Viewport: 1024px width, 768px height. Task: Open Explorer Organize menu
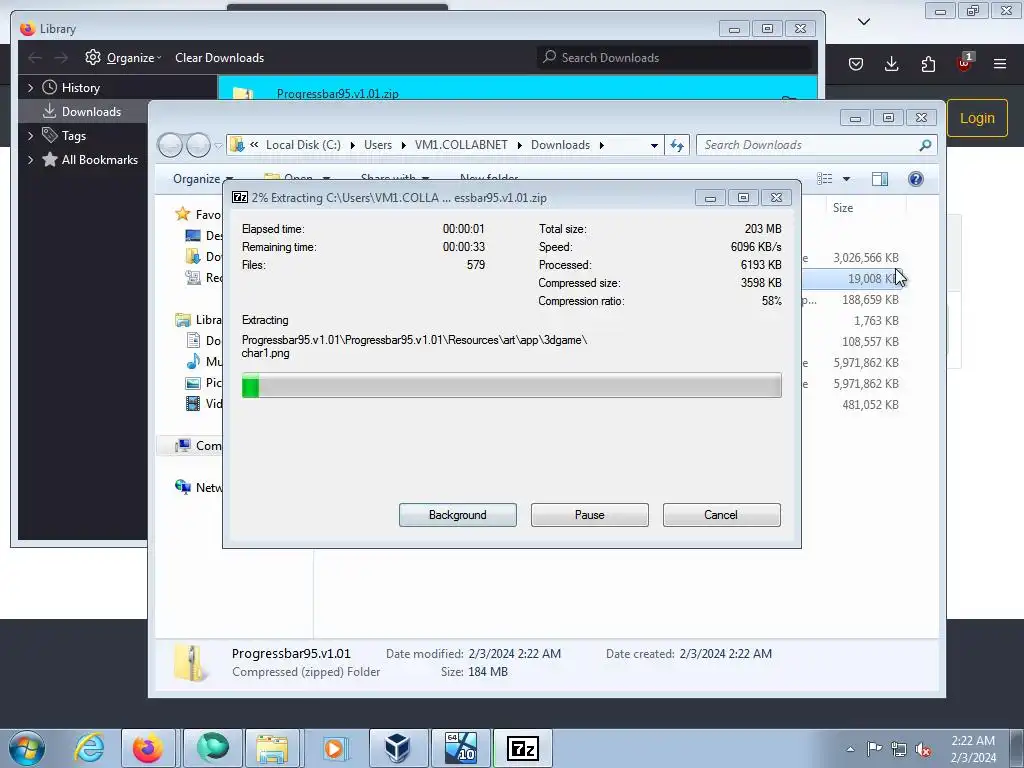202,179
